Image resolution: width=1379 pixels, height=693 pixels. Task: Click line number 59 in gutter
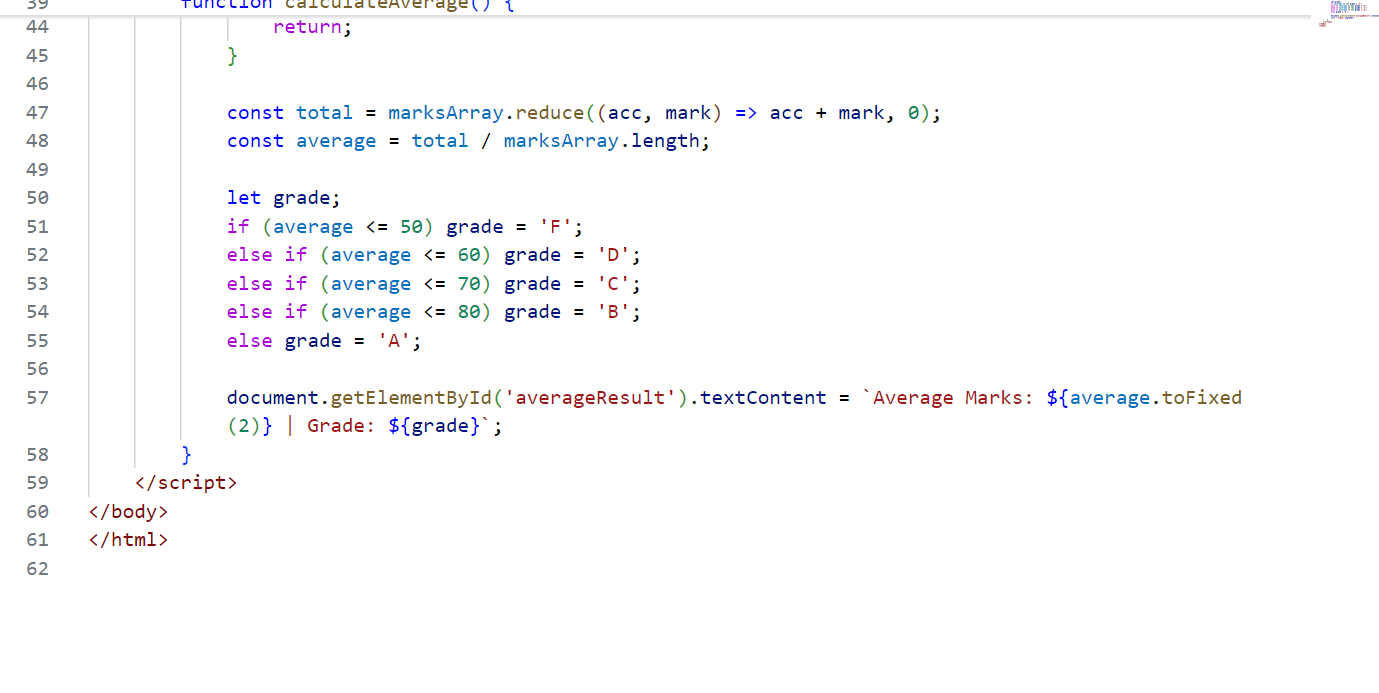pos(37,483)
